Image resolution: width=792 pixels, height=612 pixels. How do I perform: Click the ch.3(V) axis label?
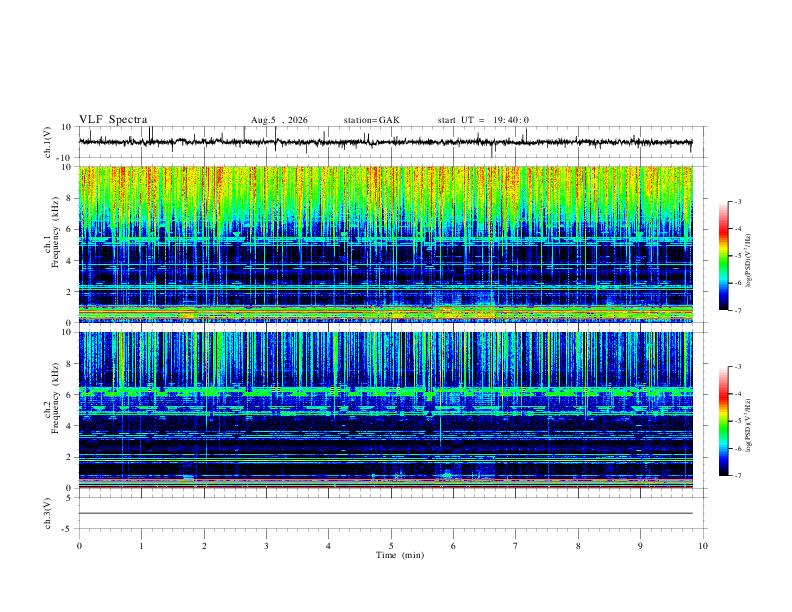click(48, 513)
